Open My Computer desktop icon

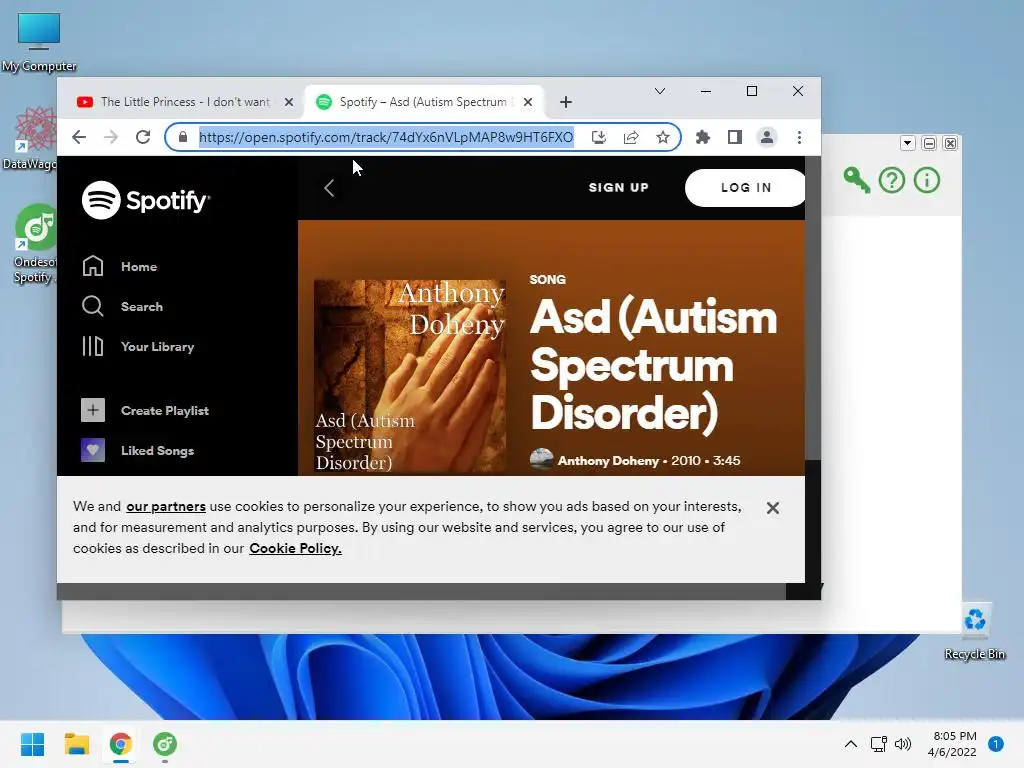pos(39,42)
